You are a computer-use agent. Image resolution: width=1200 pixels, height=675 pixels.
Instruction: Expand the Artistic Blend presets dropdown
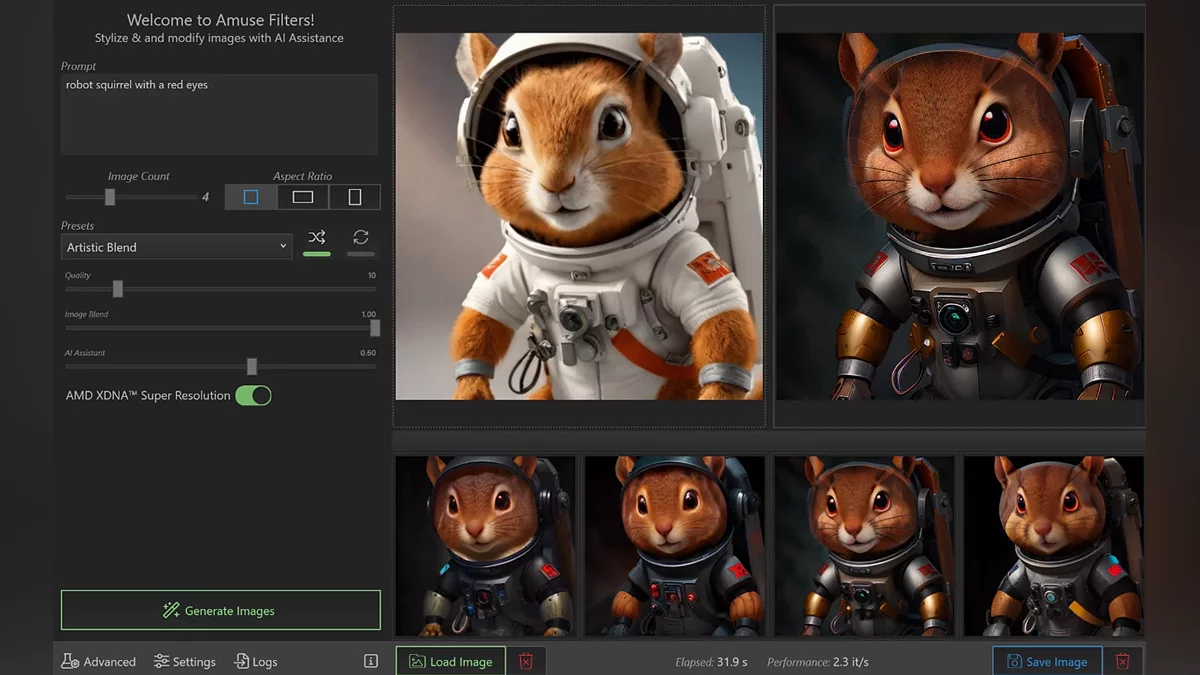tap(176, 247)
